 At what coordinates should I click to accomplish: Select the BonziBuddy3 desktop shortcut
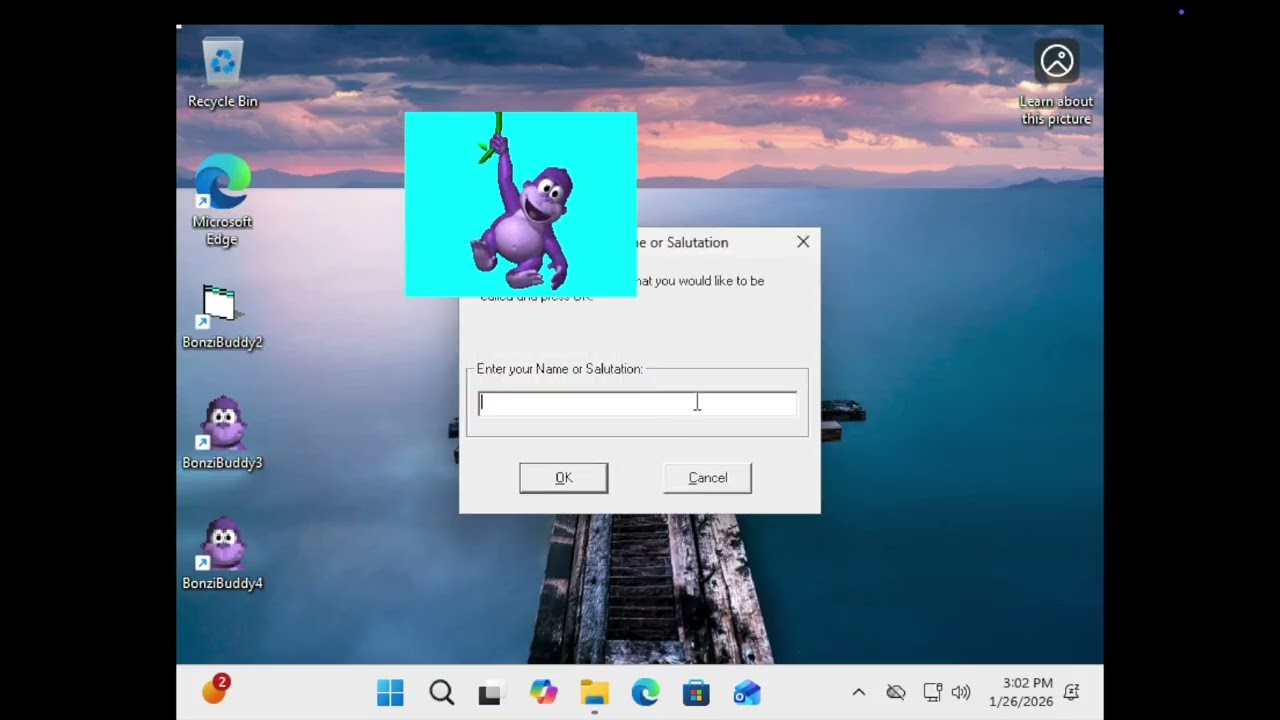[x=222, y=433]
